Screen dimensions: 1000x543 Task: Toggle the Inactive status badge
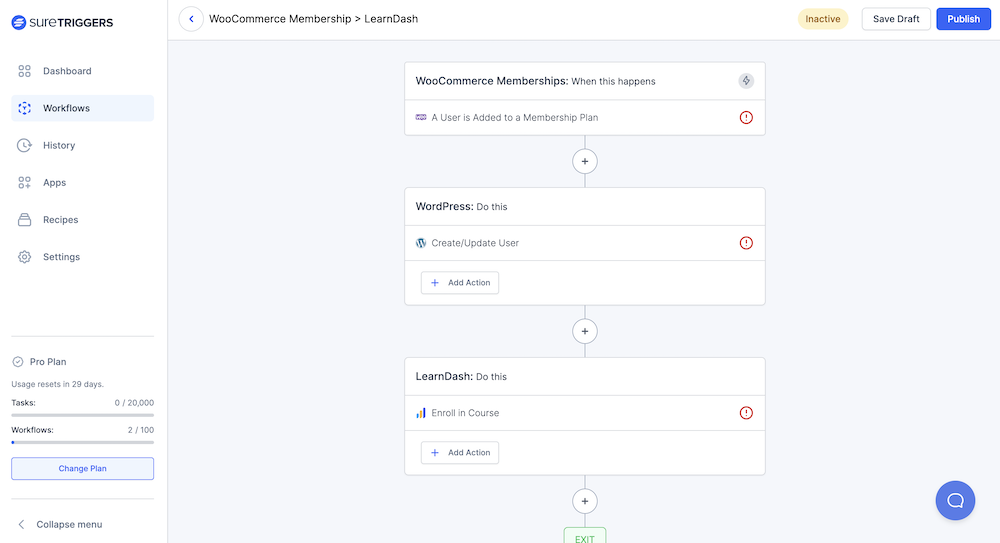tap(823, 19)
